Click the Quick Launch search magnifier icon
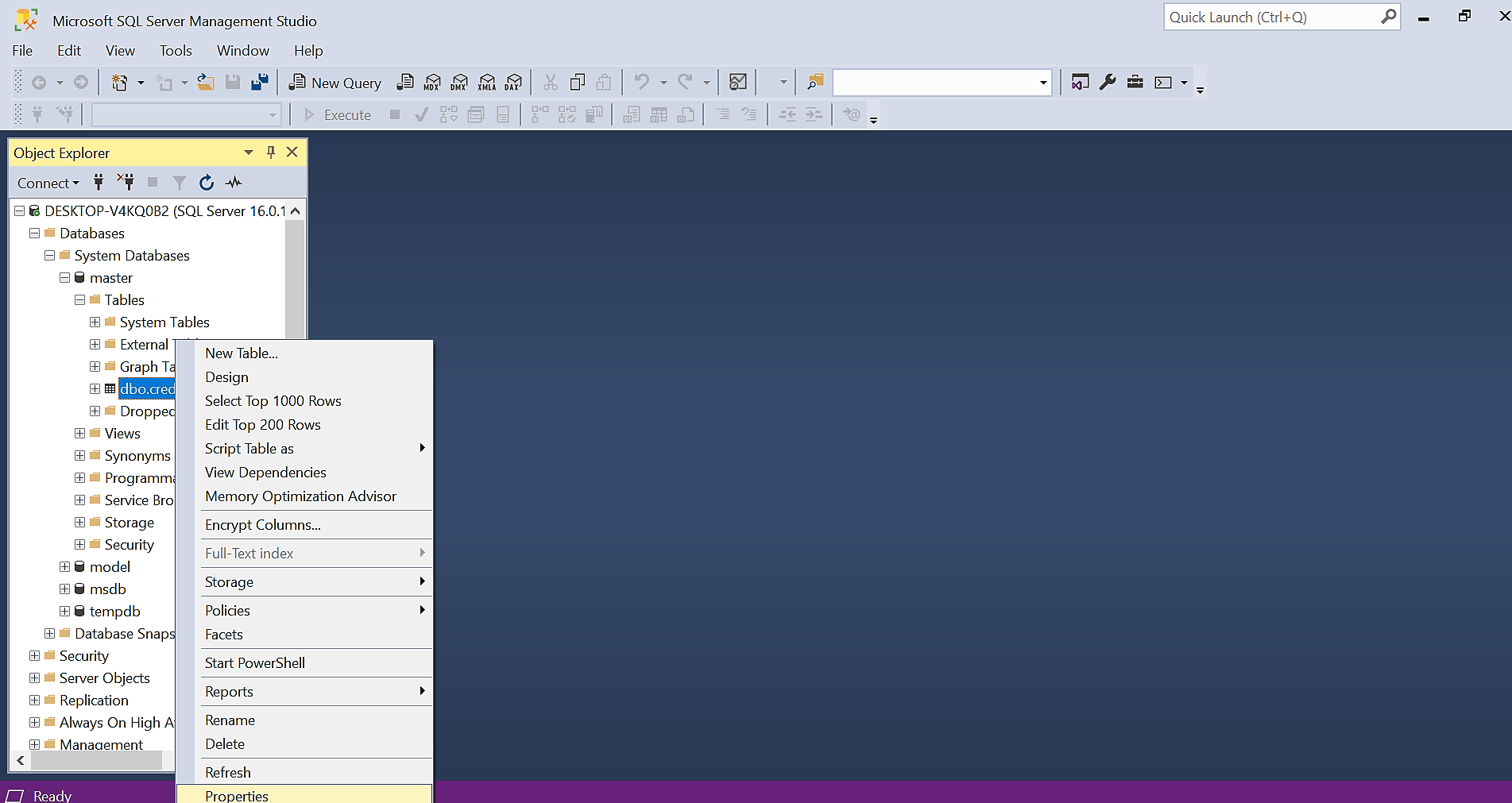This screenshot has width=1512, height=803. point(1388,17)
